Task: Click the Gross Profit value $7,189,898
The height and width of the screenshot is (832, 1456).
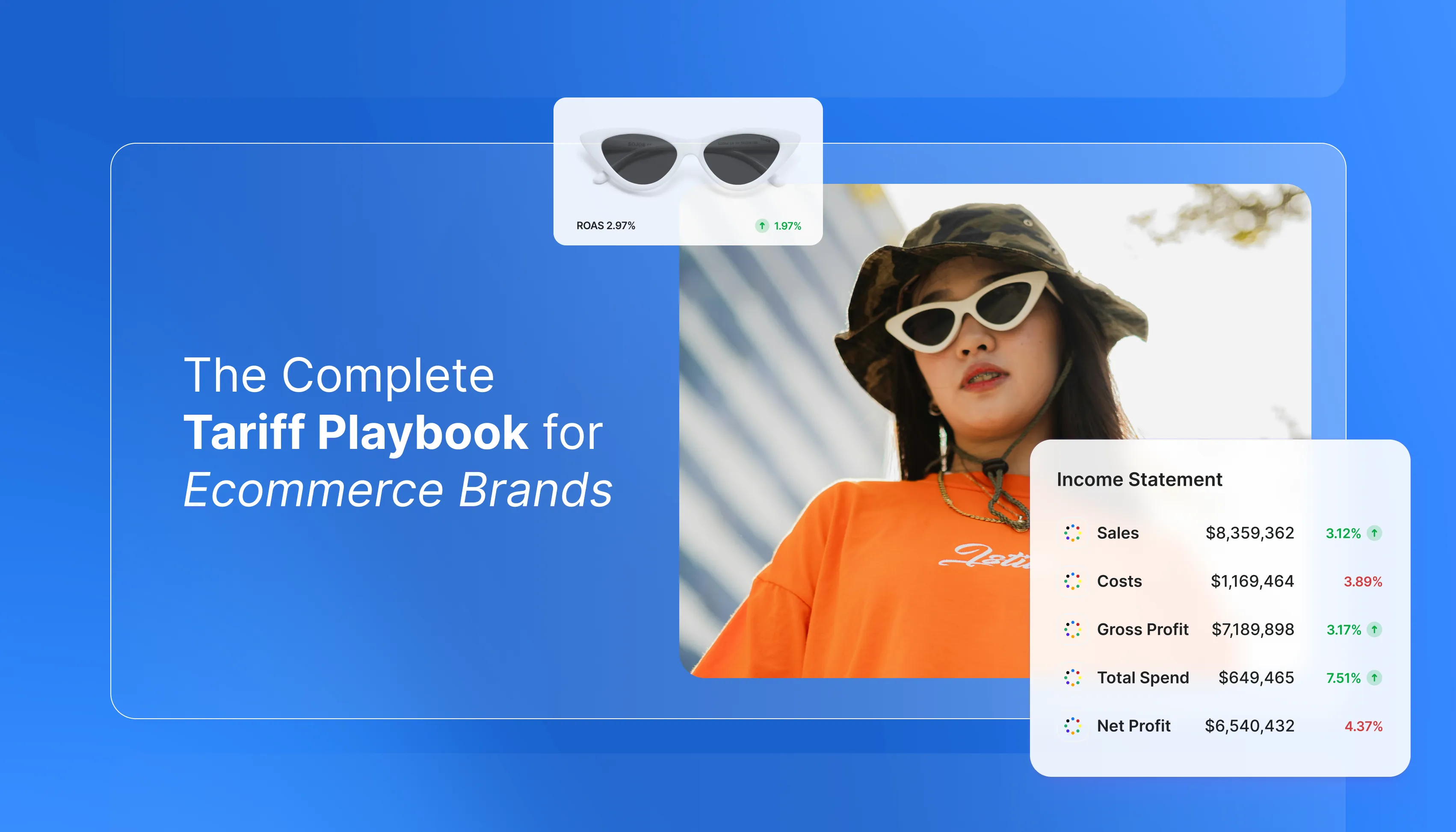Action: (x=1252, y=630)
